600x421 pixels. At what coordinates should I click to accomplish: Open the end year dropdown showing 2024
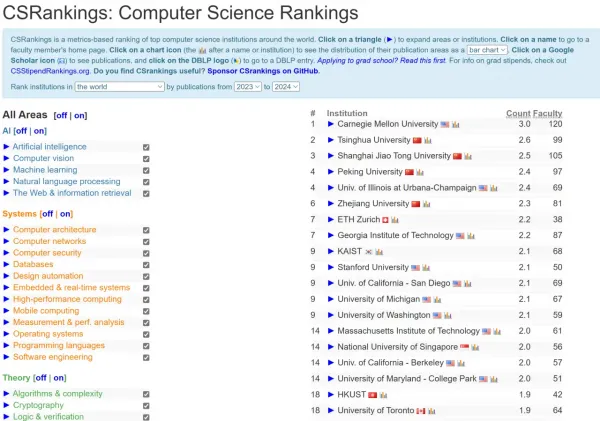(x=286, y=87)
